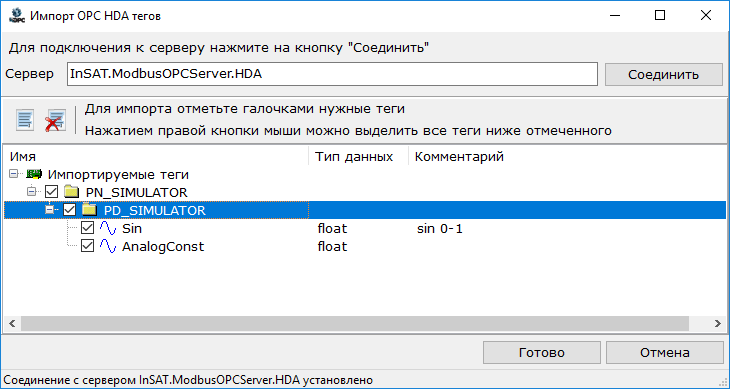The width and height of the screenshot is (730, 389).
Task: Click the Соединить button
Action: point(663,74)
